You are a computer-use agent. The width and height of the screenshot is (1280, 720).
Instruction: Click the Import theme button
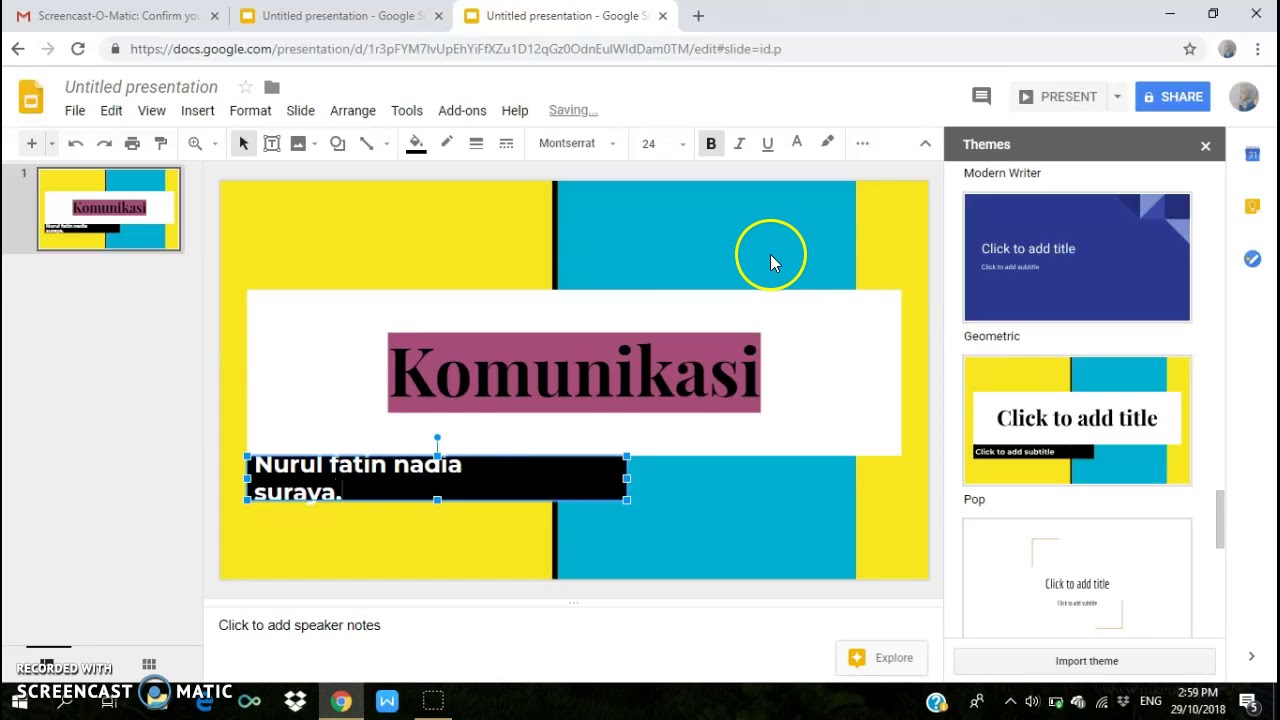pyautogui.click(x=1085, y=661)
